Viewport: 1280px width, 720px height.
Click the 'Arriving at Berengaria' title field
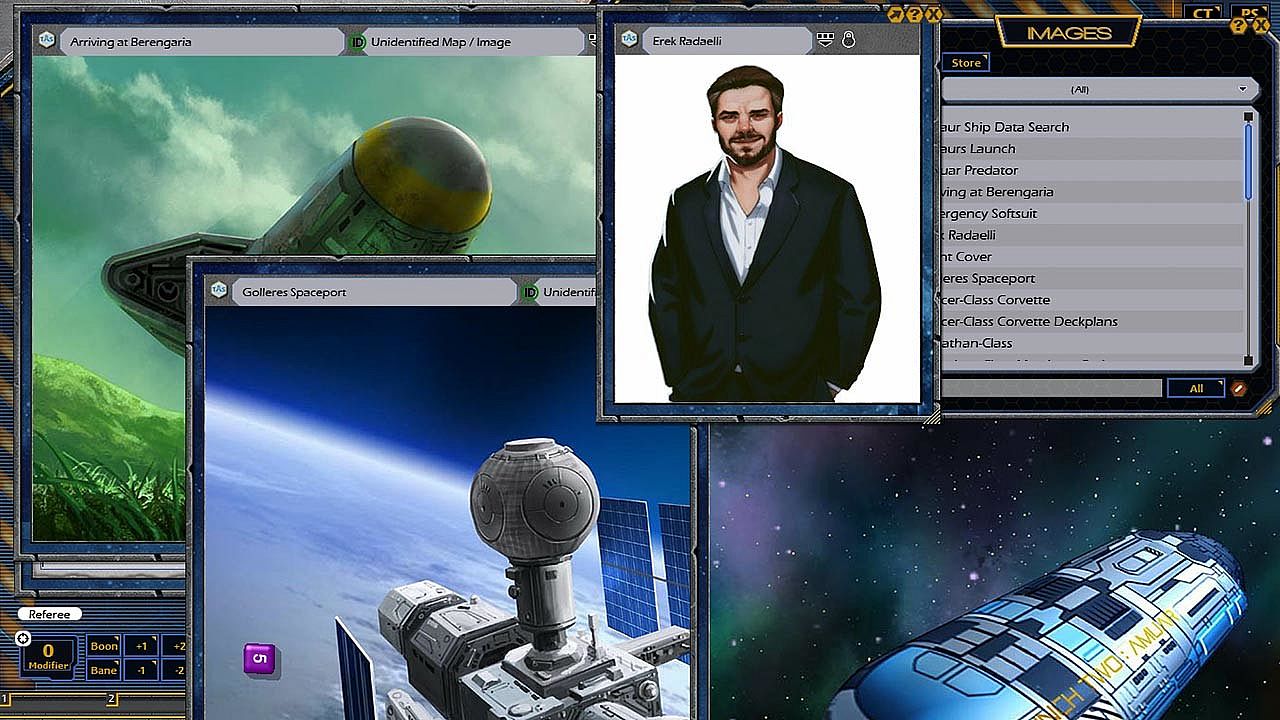click(x=202, y=42)
